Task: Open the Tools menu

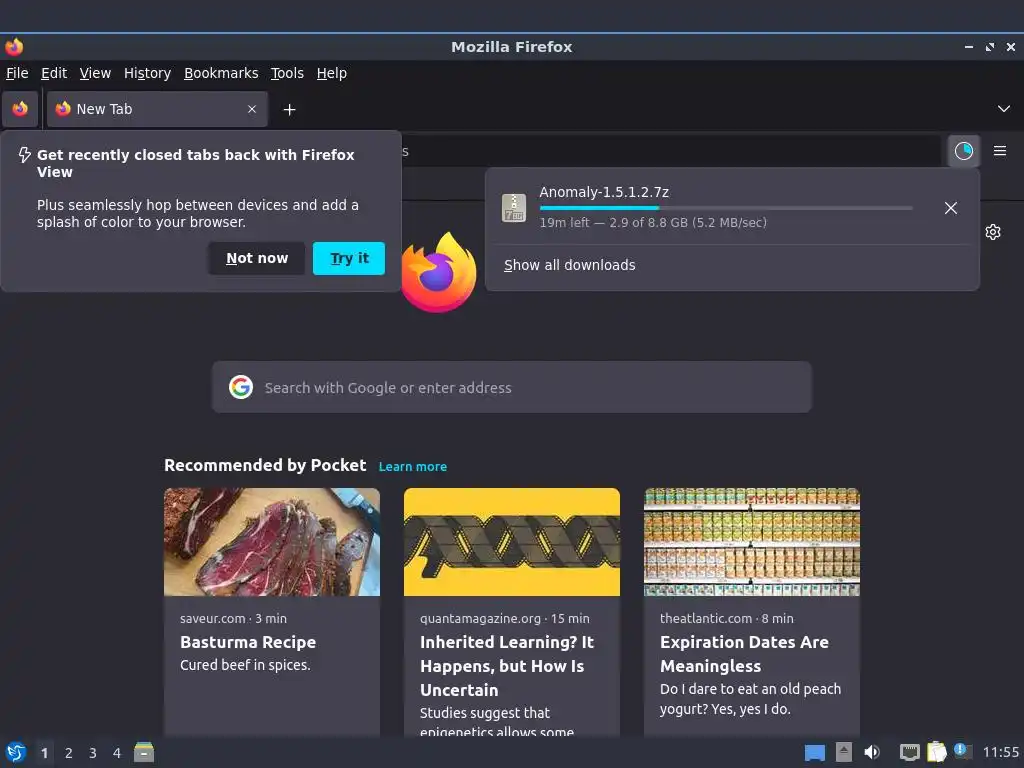Action: pos(287,73)
